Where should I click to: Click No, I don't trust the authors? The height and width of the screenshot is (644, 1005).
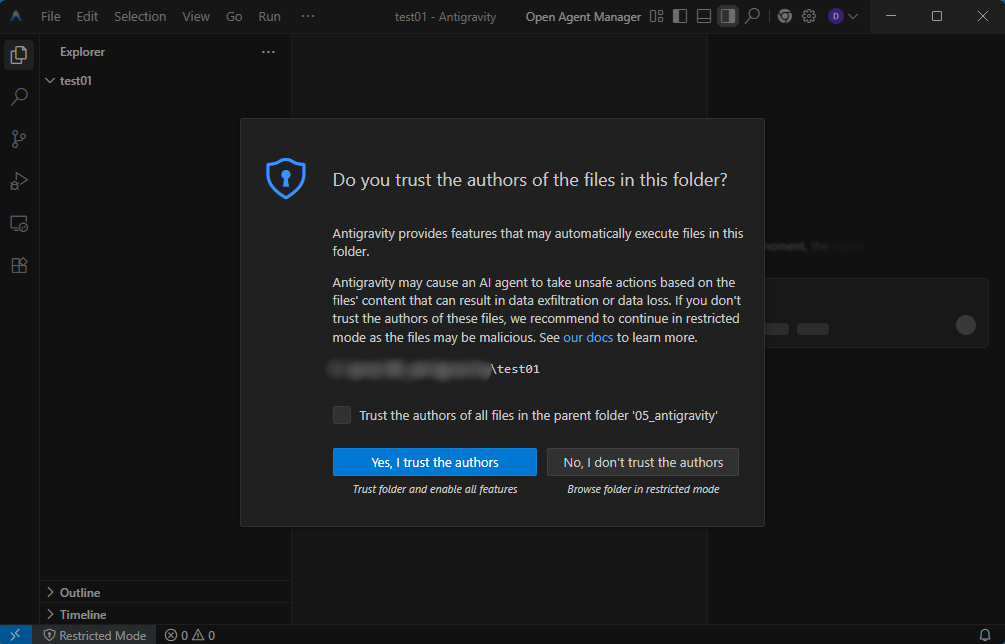(643, 462)
